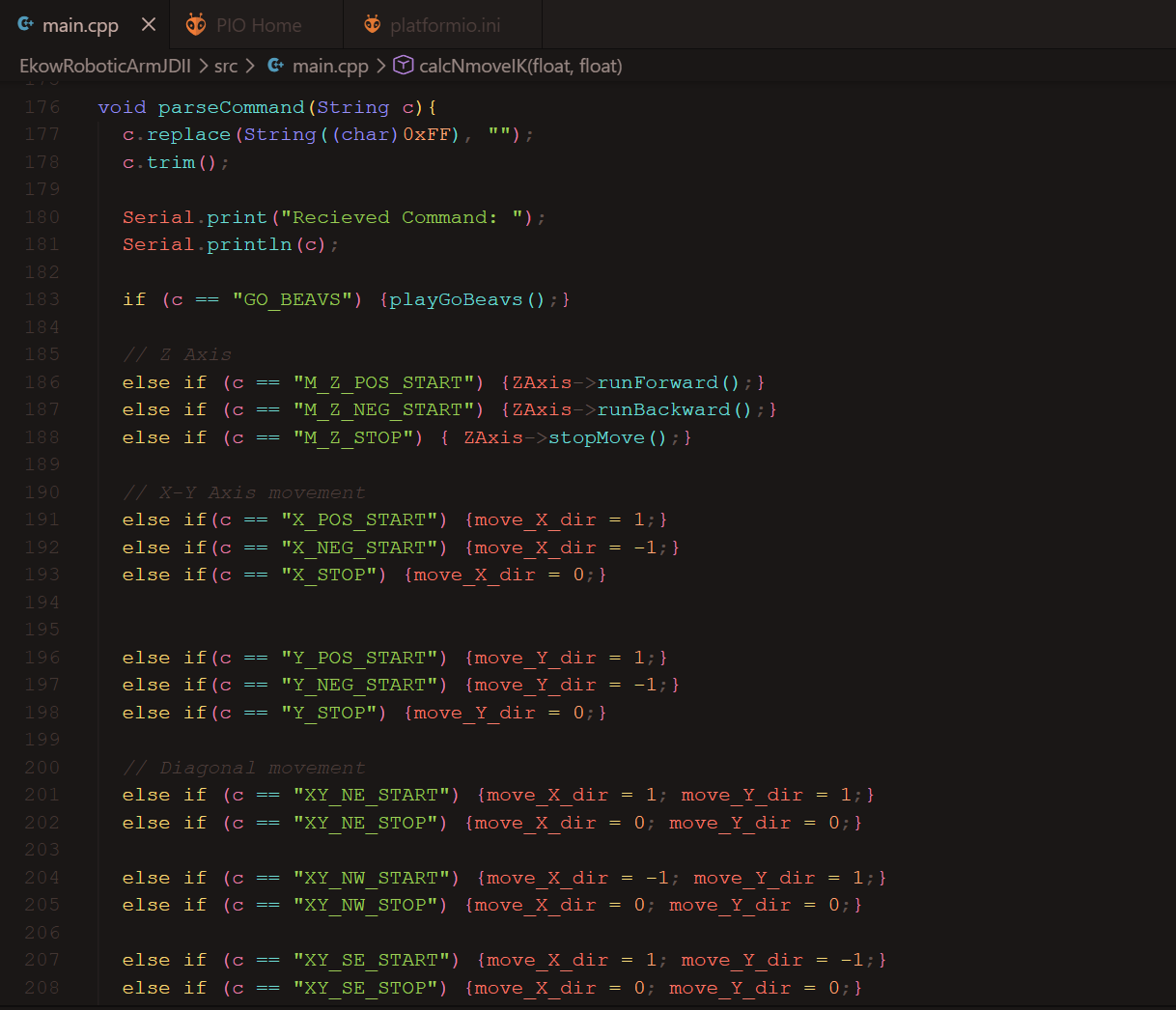Switch to the PIO Home tab

(x=258, y=25)
